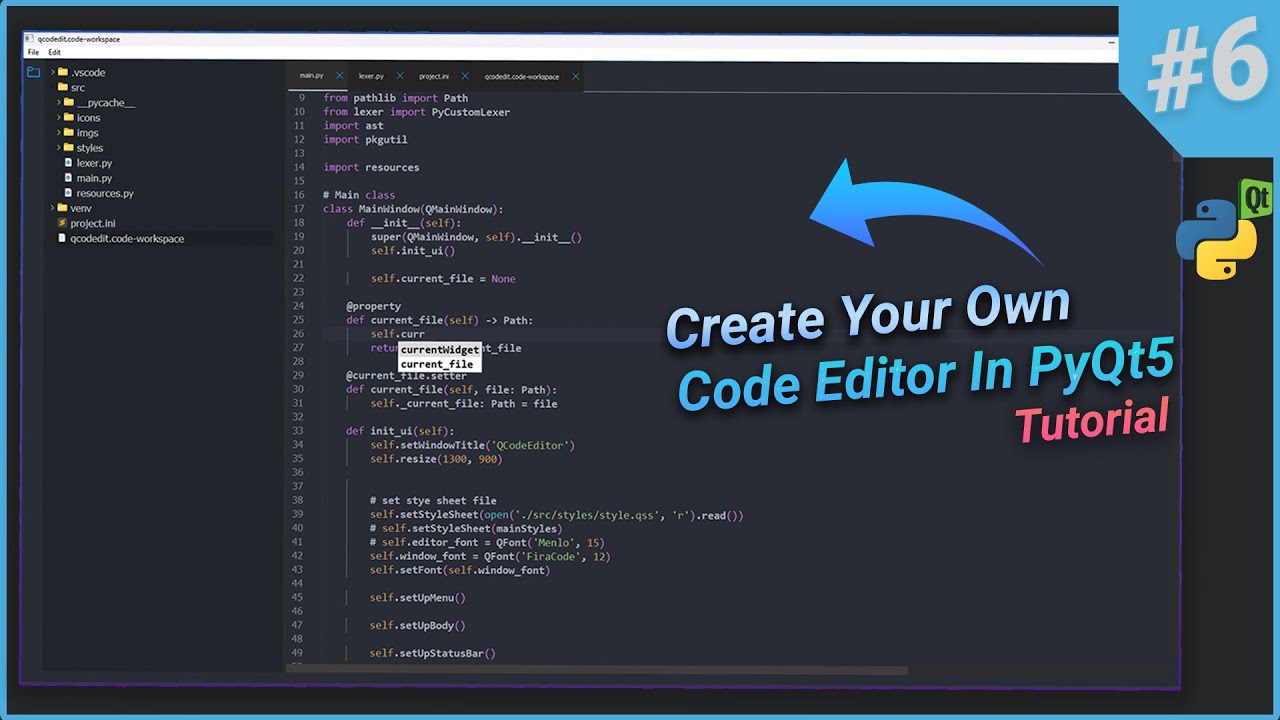The width and height of the screenshot is (1280, 720).
Task: Expand the imgs folder chevron
Action: (58, 132)
